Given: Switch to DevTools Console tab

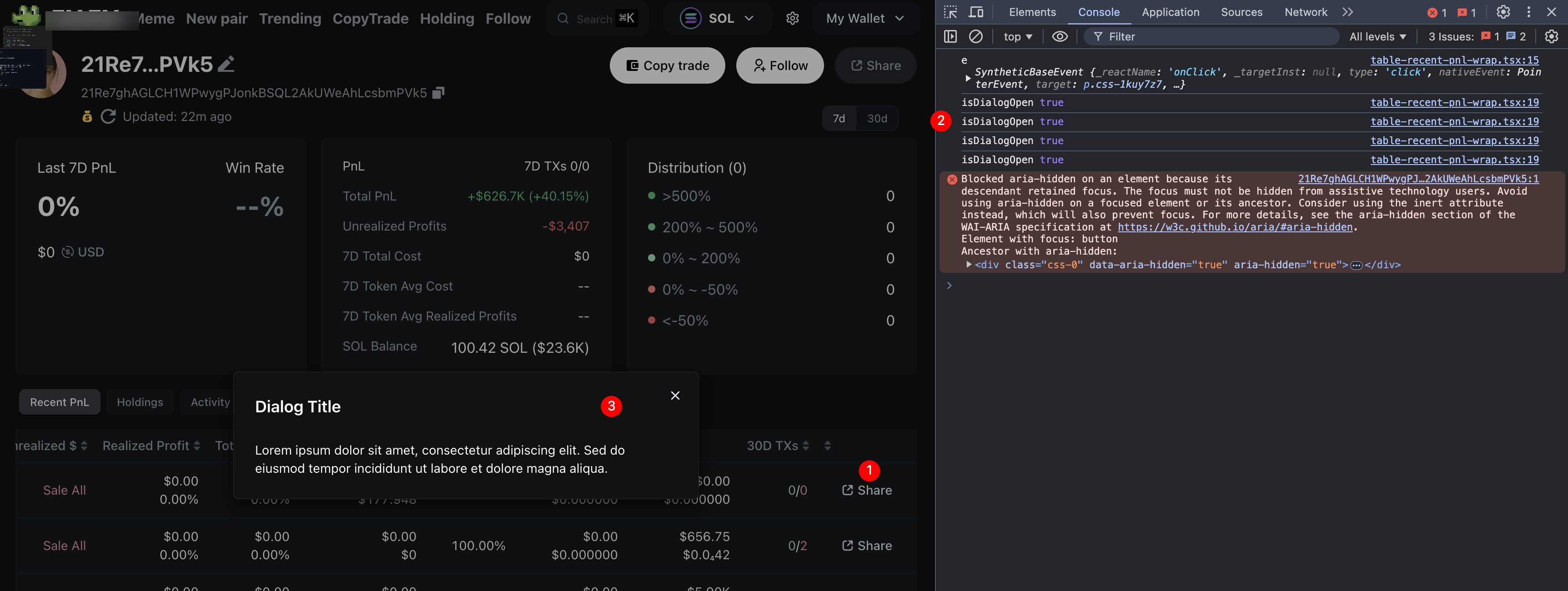Looking at the screenshot, I should pos(1099,12).
